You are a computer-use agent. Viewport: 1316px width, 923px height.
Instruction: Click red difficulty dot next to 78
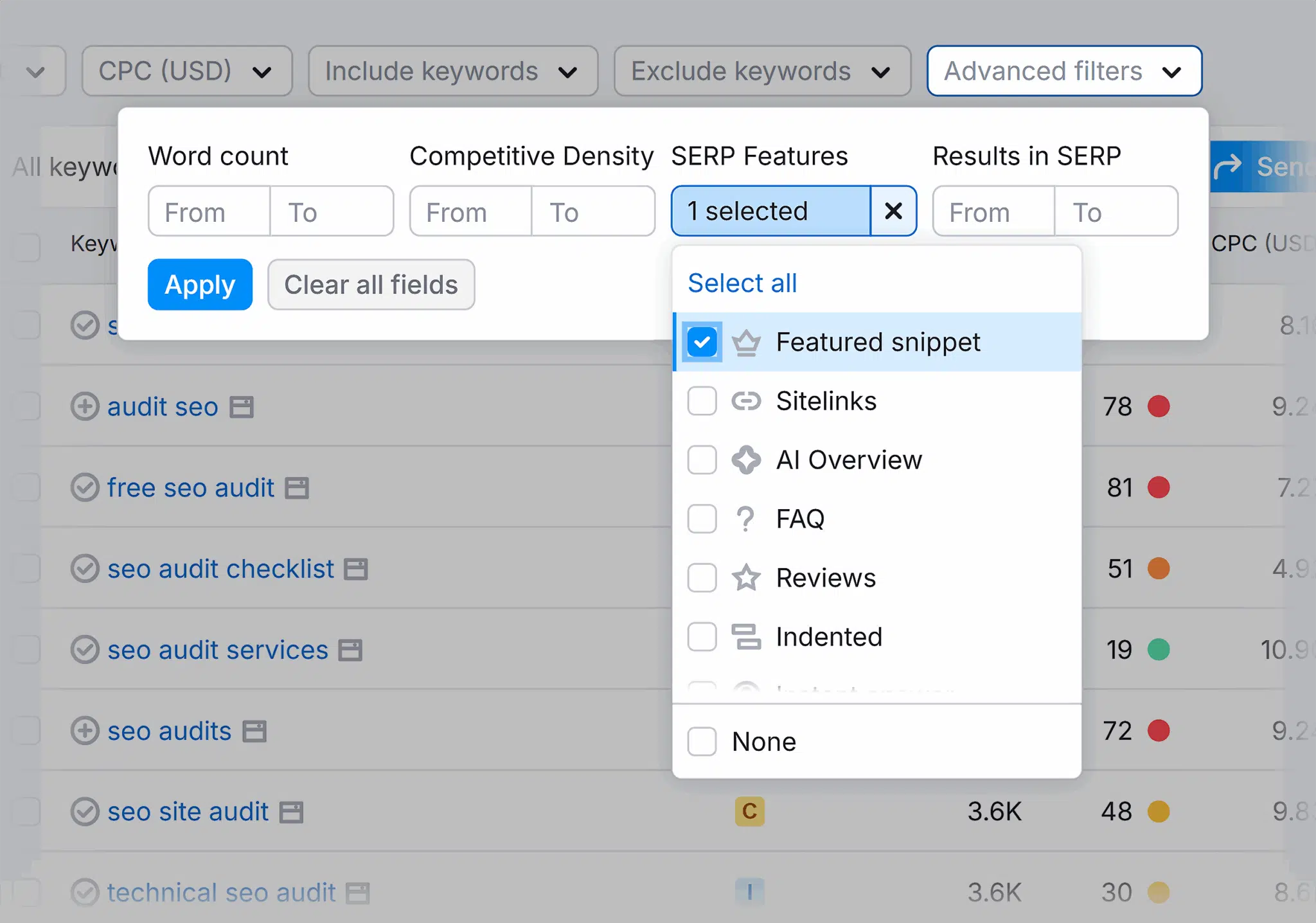[1159, 406]
